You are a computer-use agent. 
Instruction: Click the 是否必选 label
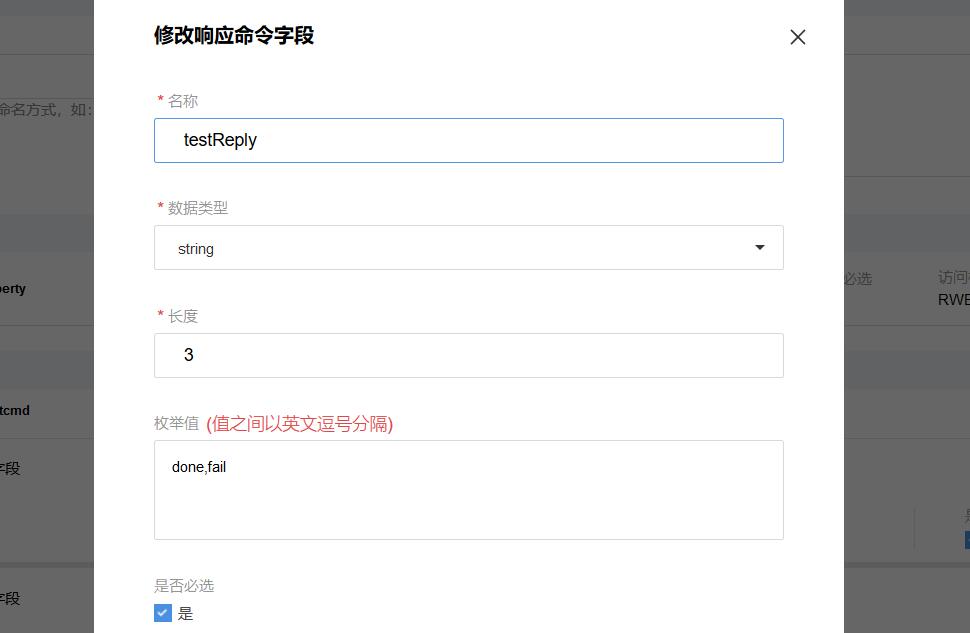coord(184,586)
